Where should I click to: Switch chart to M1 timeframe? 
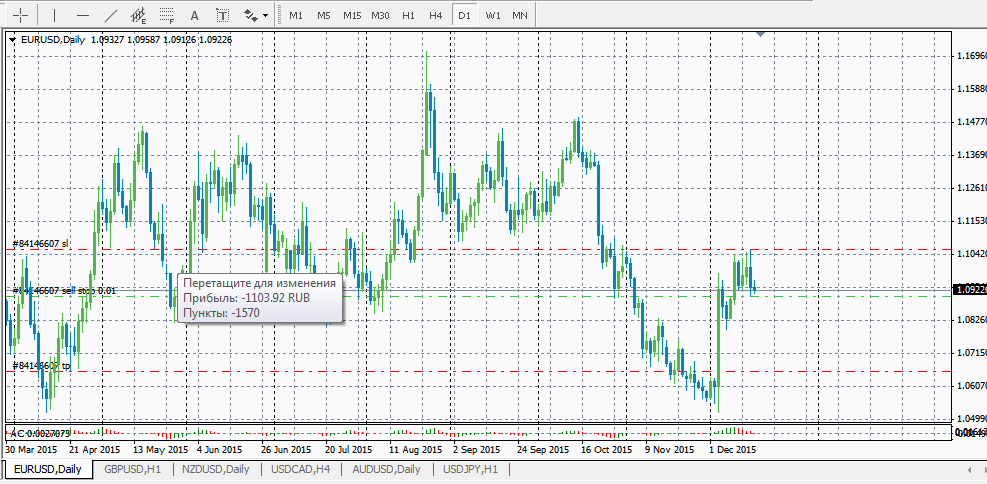(296, 15)
